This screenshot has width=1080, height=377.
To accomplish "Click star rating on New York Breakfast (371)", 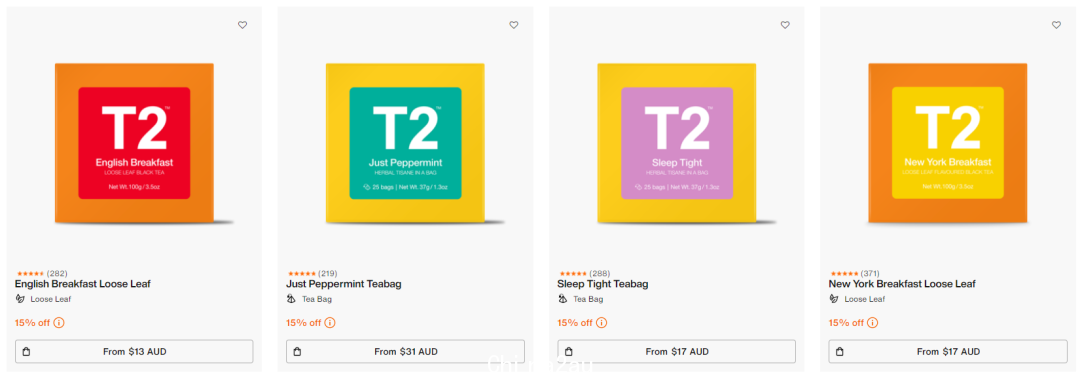I will click(x=844, y=274).
